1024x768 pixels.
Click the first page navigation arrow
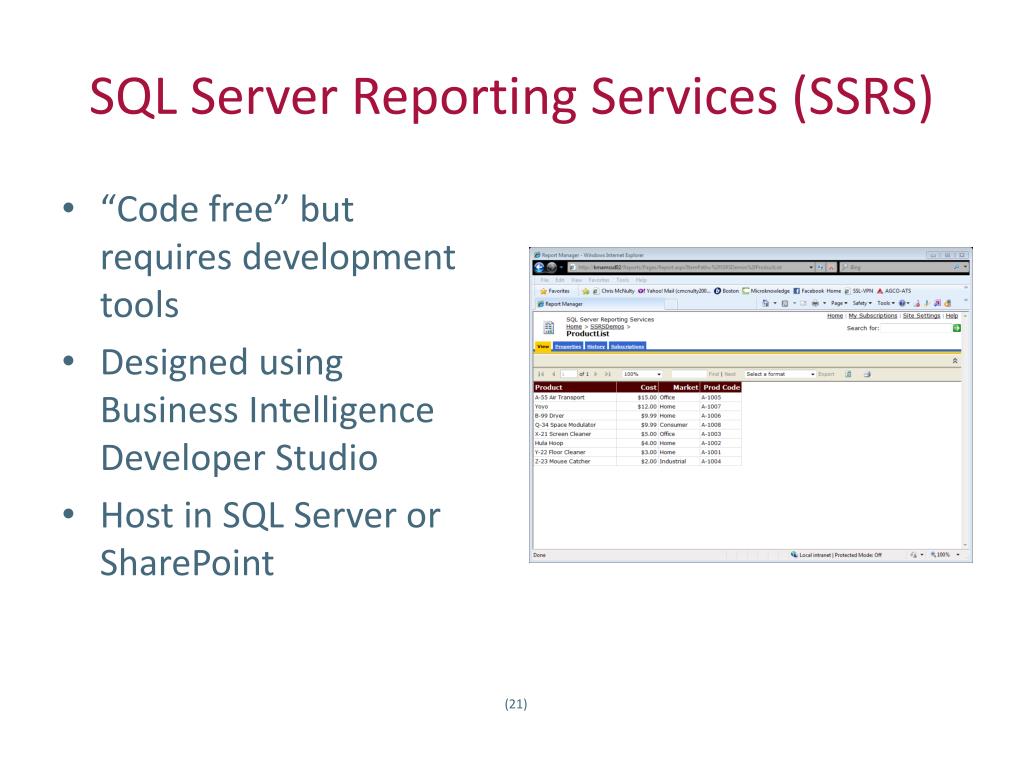[541, 374]
